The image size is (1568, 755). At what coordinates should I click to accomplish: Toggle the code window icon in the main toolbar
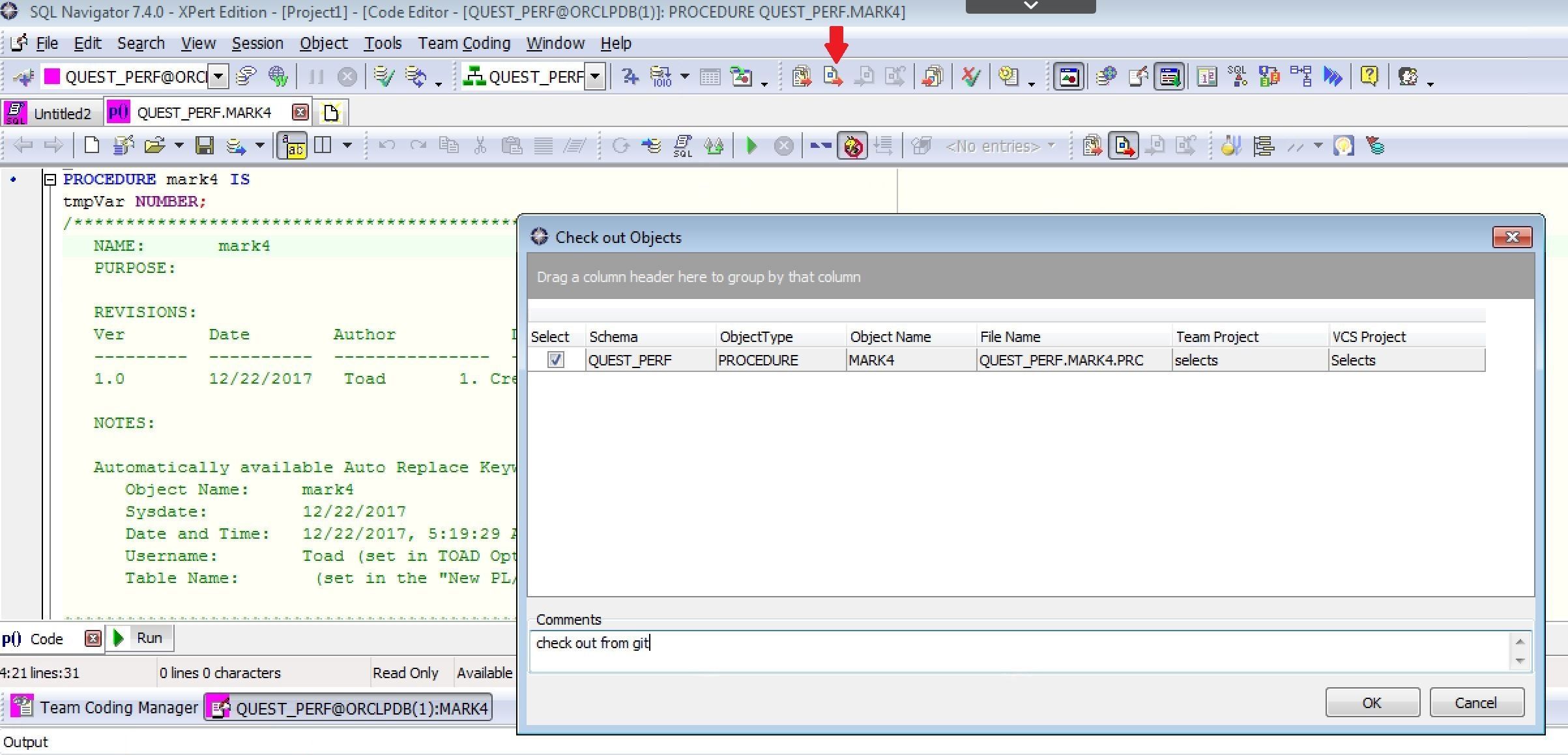pyautogui.click(x=1069, y=77)
